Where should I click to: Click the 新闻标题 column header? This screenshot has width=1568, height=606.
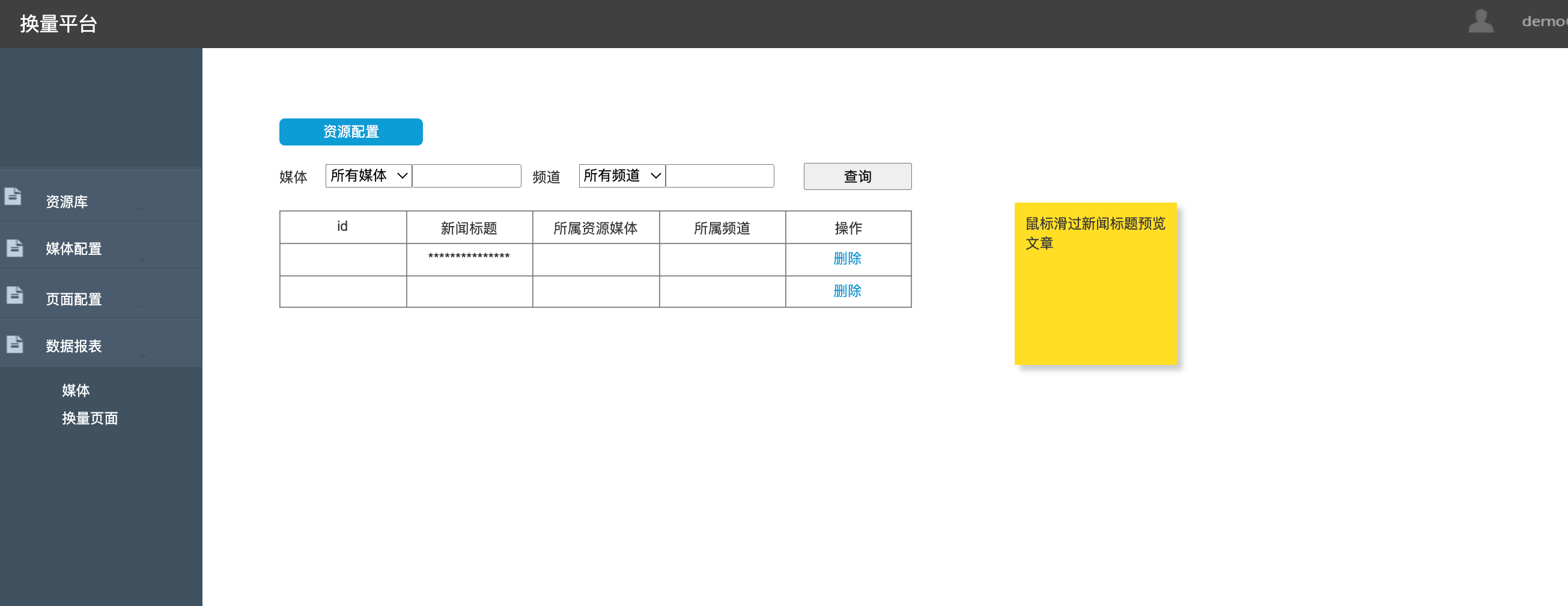pyautogui.click(x=469, y=228)
